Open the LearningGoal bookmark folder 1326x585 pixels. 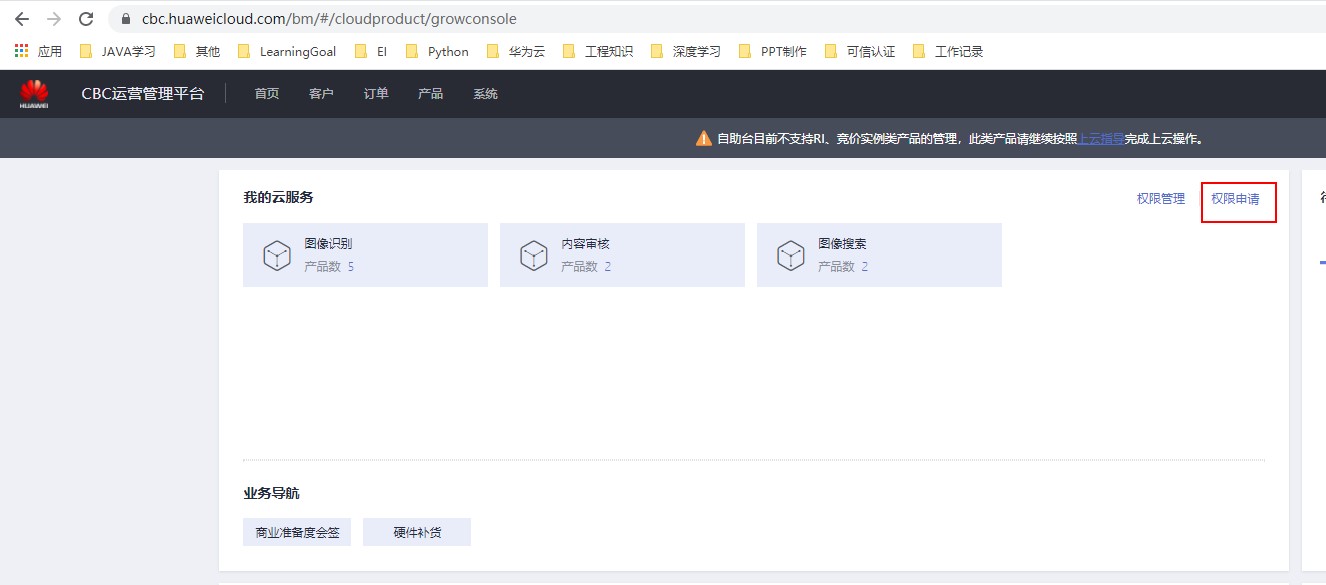coord(286,51)
